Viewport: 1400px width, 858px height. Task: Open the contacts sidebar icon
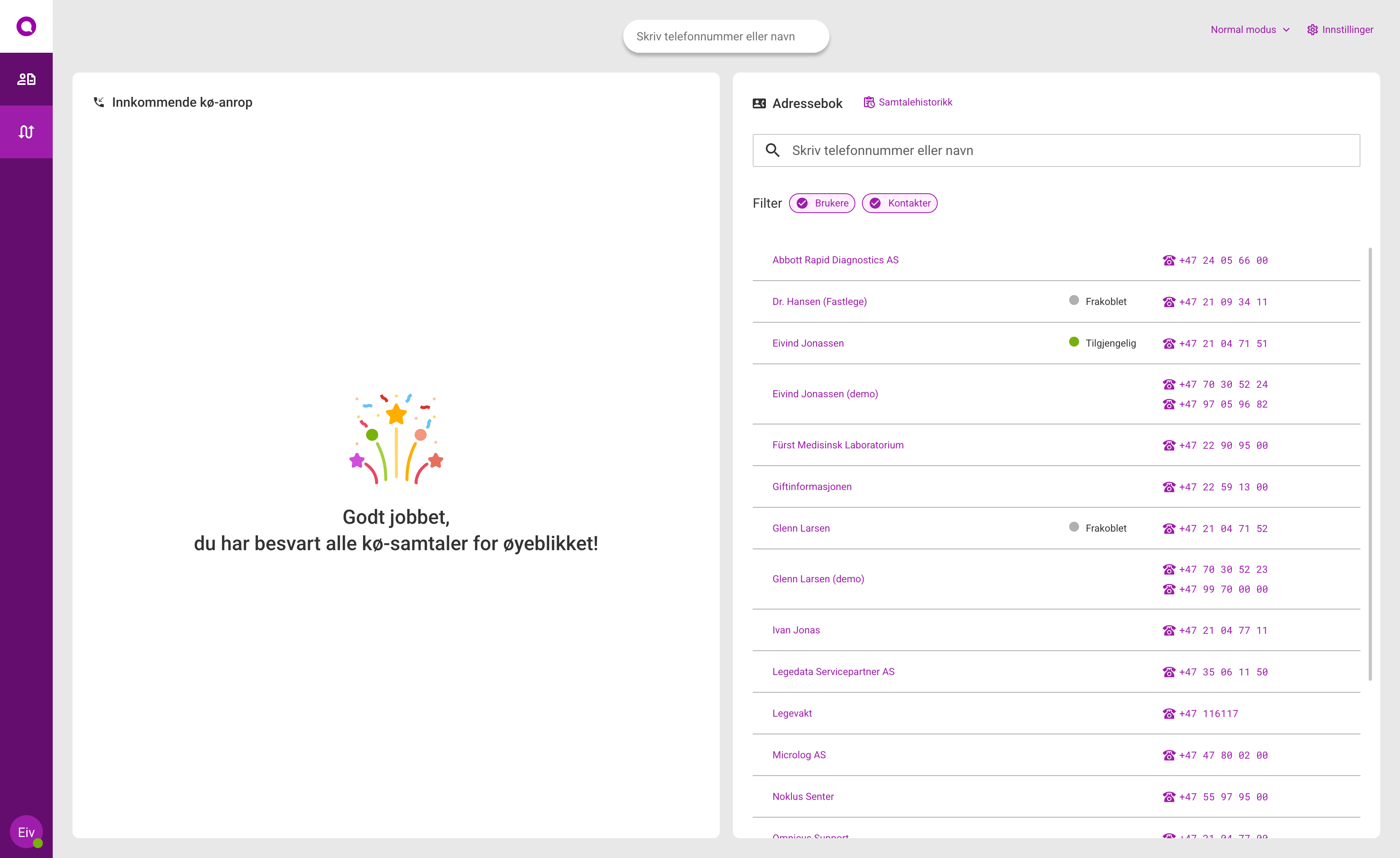pyautogui.click(x=26, y=79)
